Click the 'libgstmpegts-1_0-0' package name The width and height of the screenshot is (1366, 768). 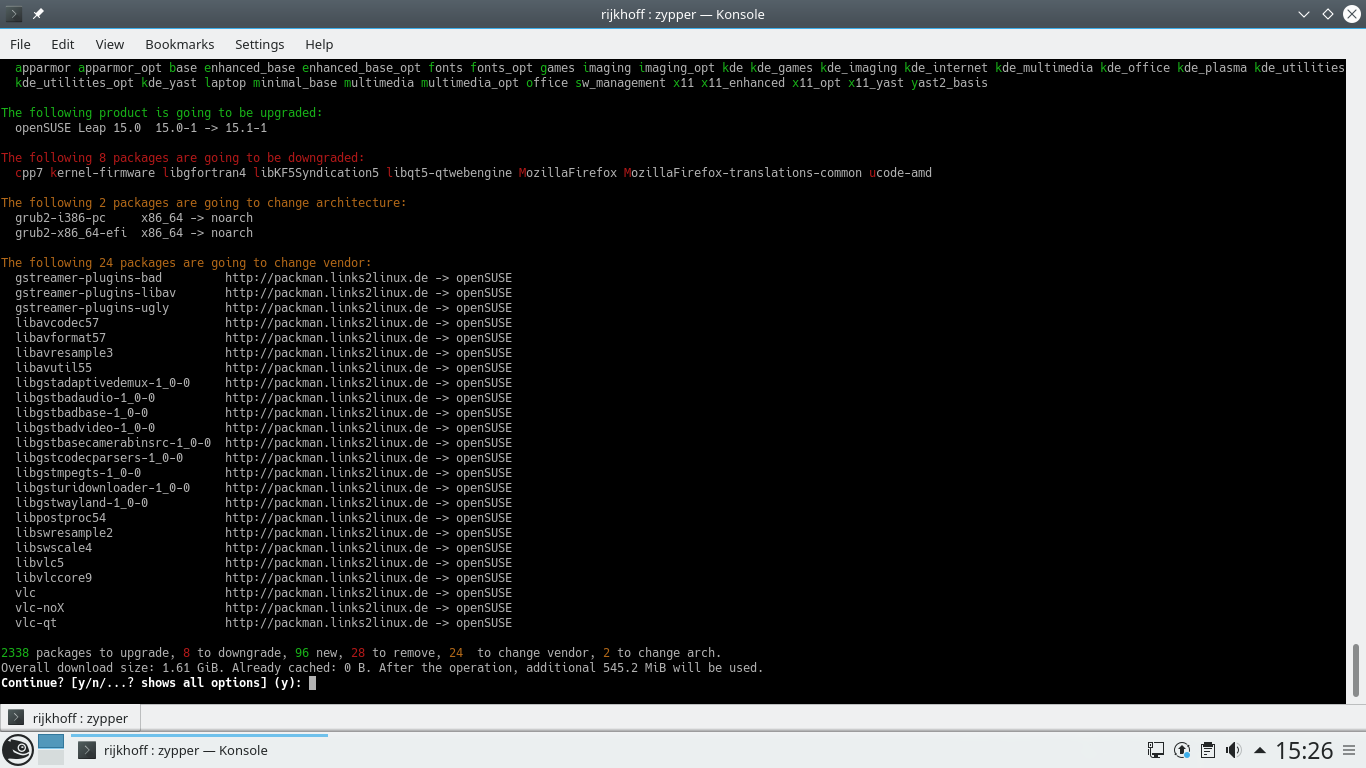[x=78, y=473]
